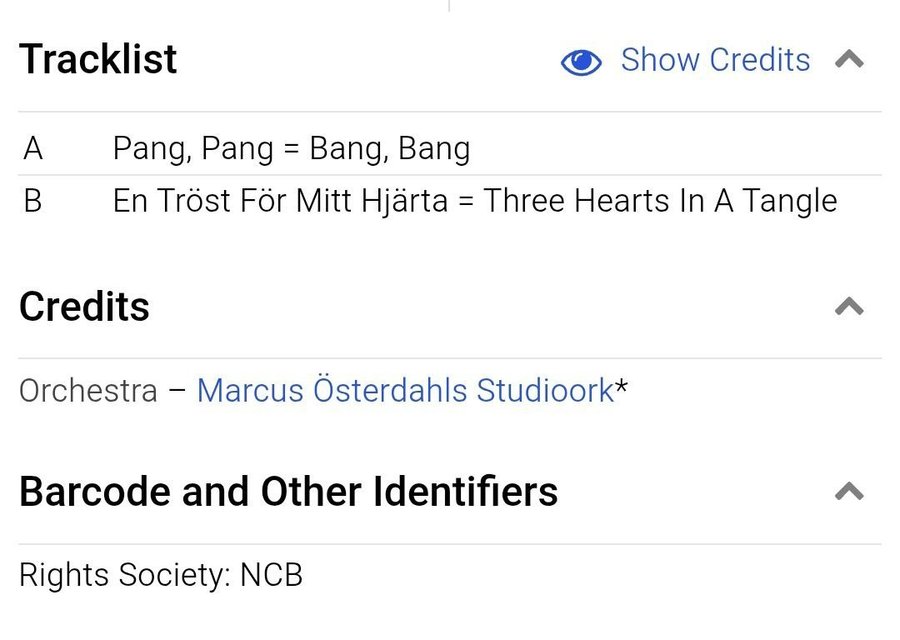This screenshot has height=640, width=900.
Task: Collapse Barcode and Other Identifiers chevron
Action: [849, 491]
